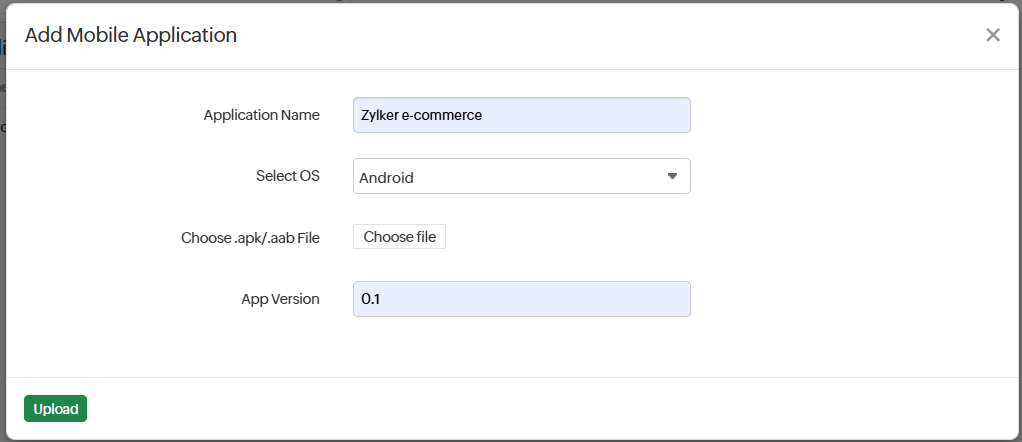Screen dimensions: 1022x442
Task: Click the 'App Version' label
Action: [x=280, y=299]
